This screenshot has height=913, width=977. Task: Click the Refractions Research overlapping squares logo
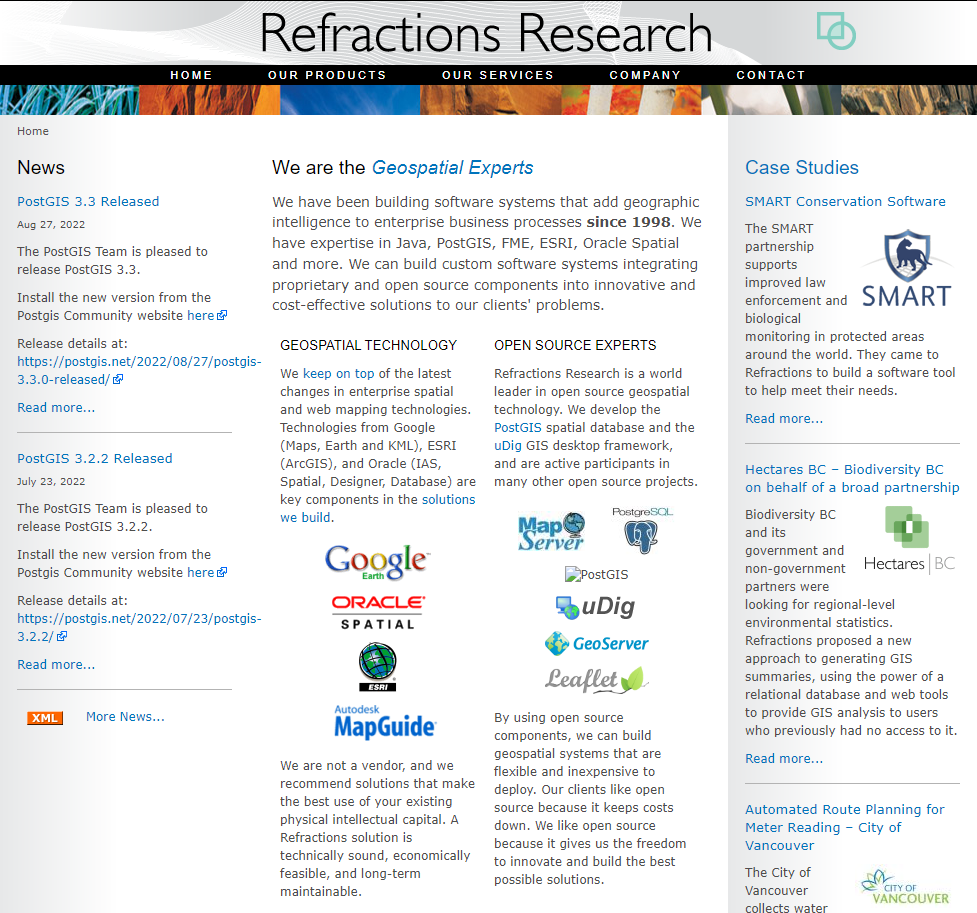pyautogui.click(x=836, y=31)
